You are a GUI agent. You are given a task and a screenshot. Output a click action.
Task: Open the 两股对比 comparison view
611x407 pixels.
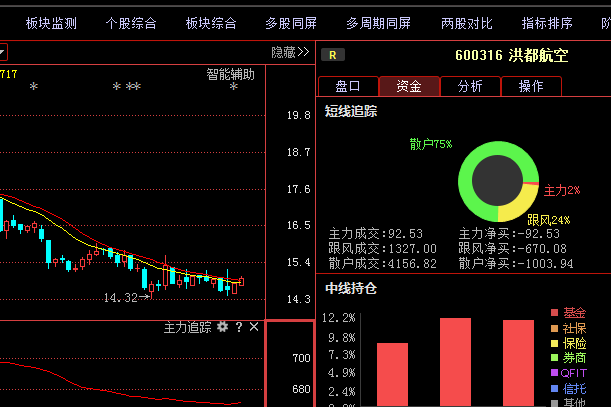(467, 23)
